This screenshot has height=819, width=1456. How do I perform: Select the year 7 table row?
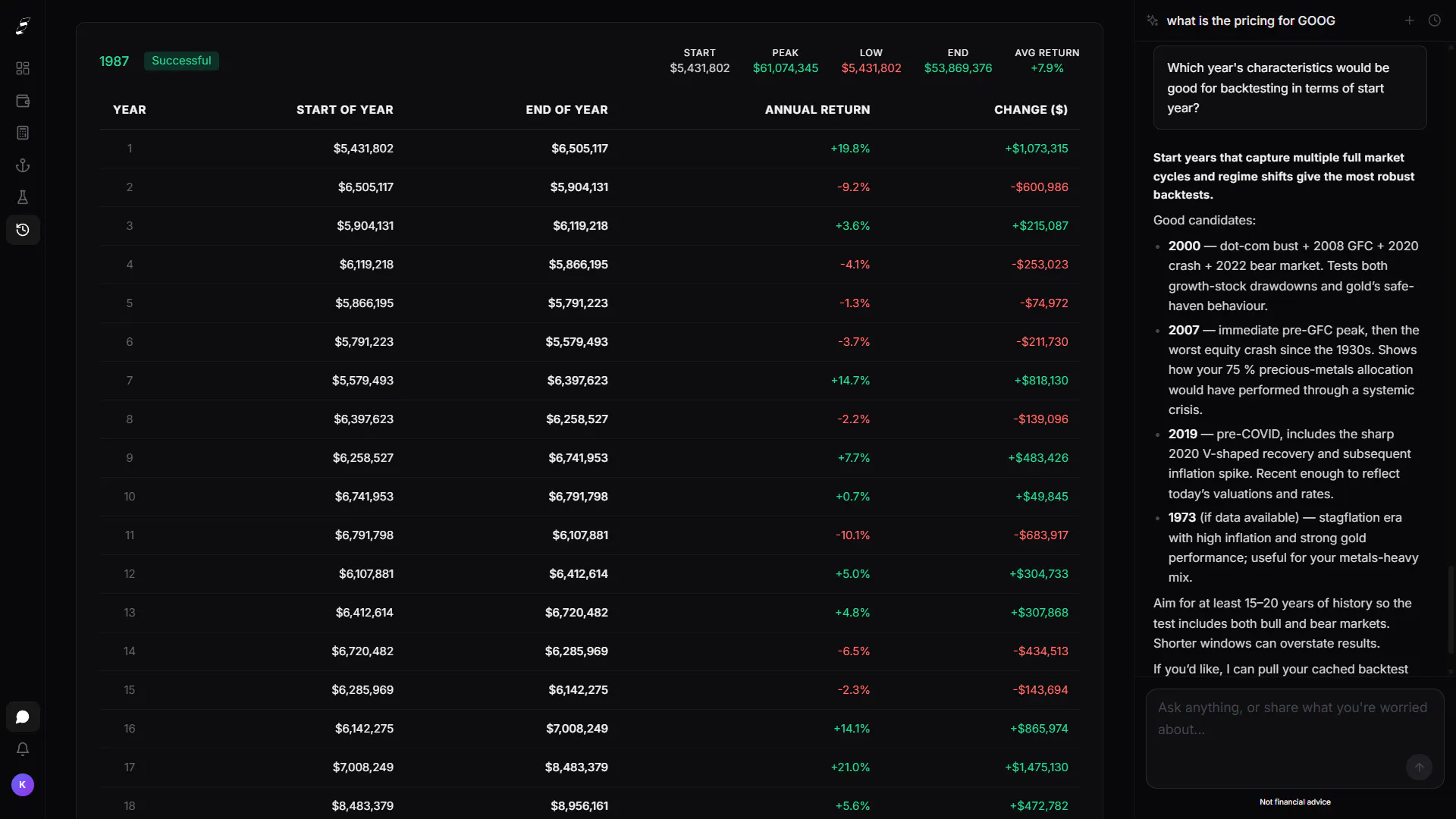(589, 381)
